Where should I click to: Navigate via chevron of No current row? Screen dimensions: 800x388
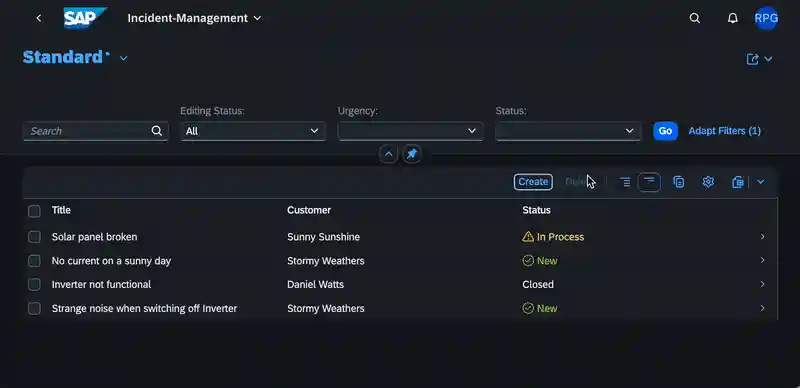point(763,260)
